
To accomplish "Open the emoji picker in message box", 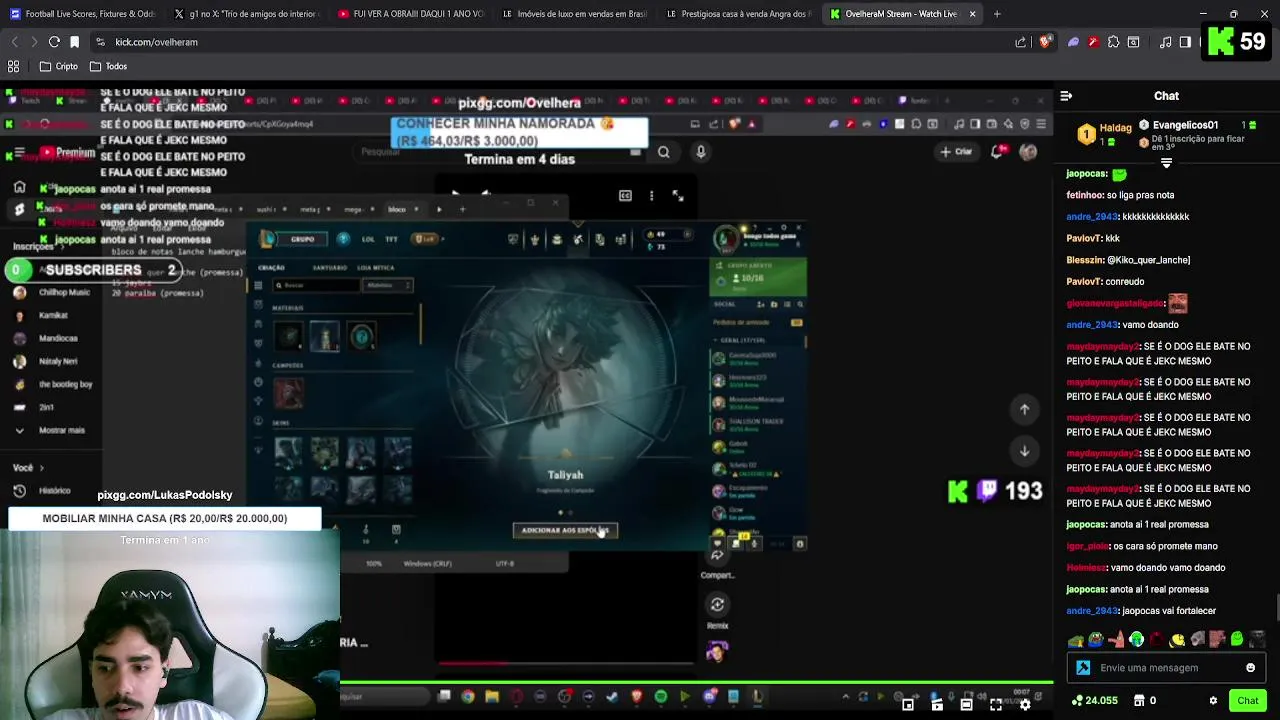I will click(1250, 668).
